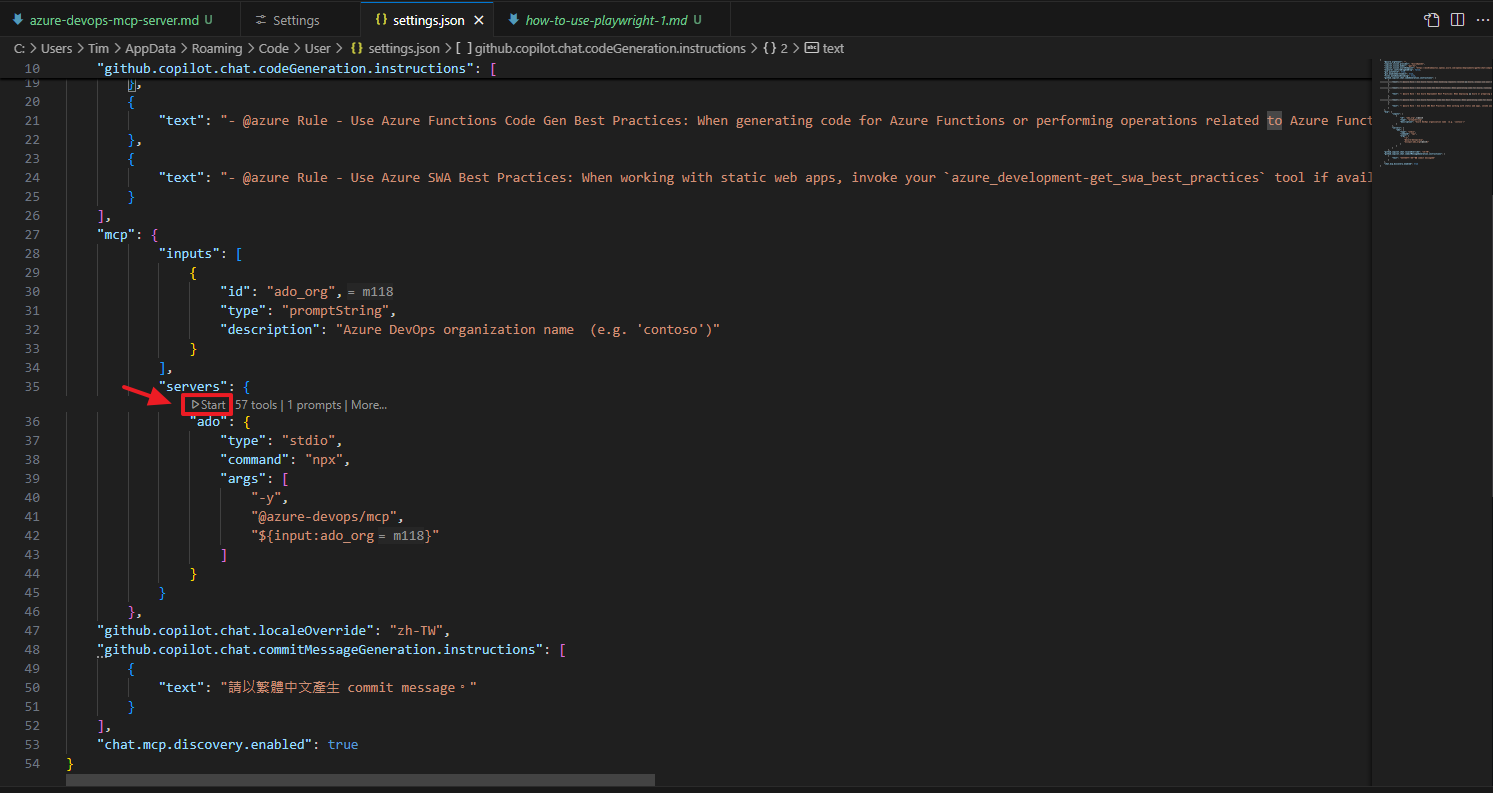The height and width of the screenshot is (793, 1493).
Task: Click the '1 prompts' code lens link
Action: 313,405
